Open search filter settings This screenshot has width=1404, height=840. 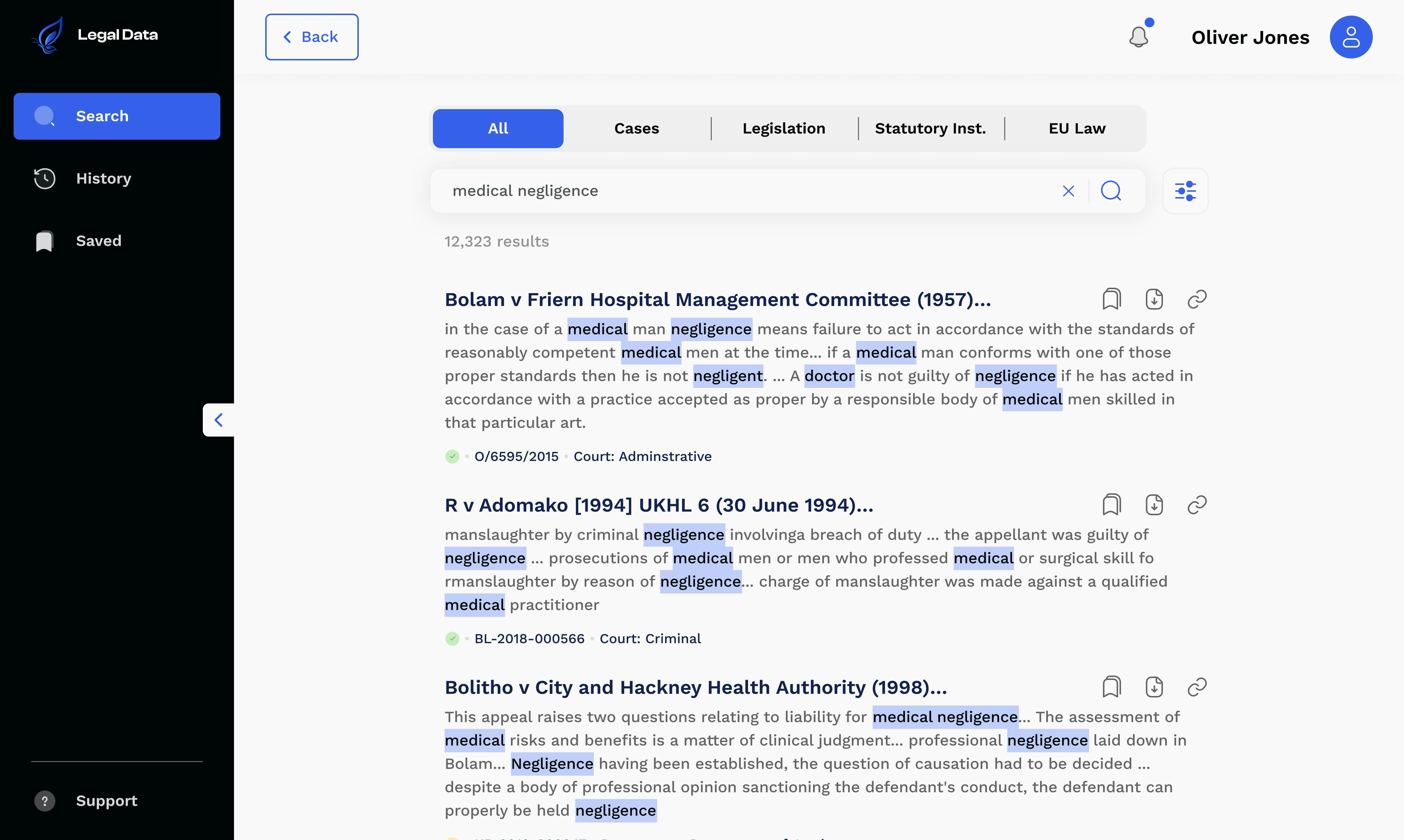[1185, 191]
